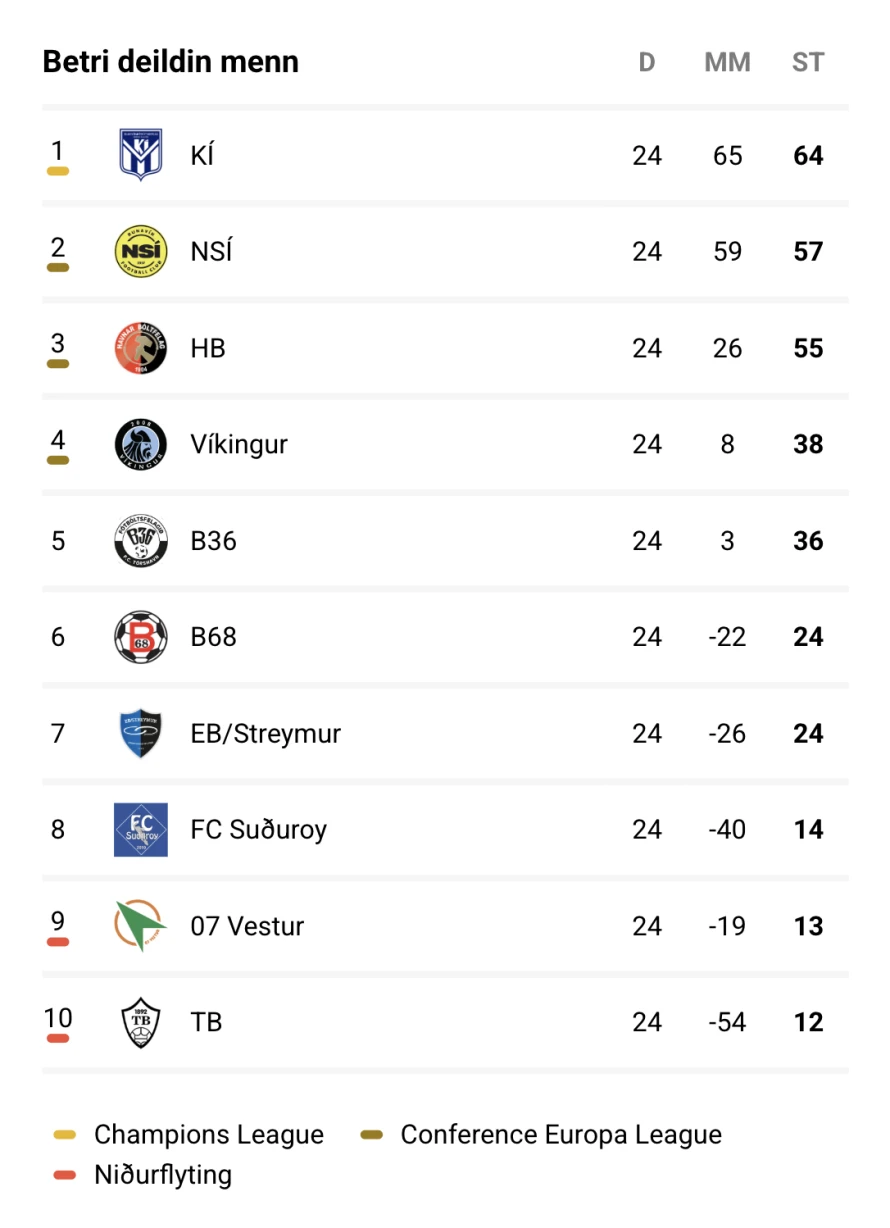The image size is (890, 1228).
Task: Select the yellow Champions League legend marker
Action: 64,1135
